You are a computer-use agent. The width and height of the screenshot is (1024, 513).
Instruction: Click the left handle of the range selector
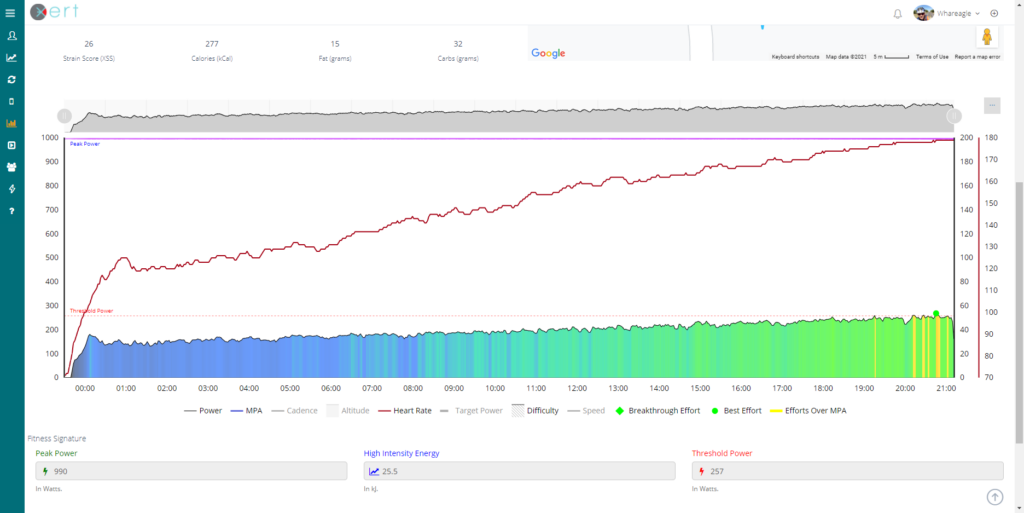coord(64,116)
